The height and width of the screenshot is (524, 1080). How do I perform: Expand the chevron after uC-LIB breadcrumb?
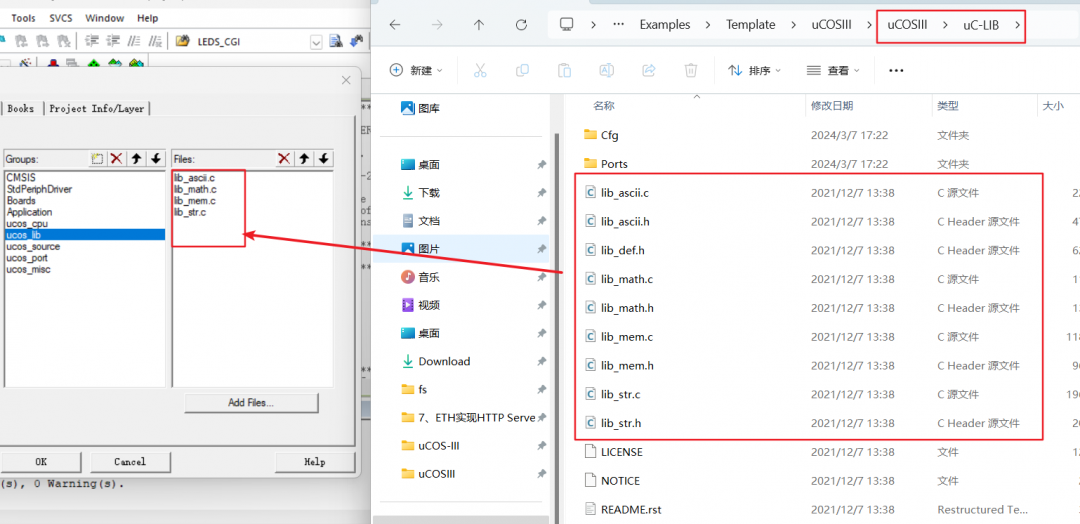click(1018, 25)
